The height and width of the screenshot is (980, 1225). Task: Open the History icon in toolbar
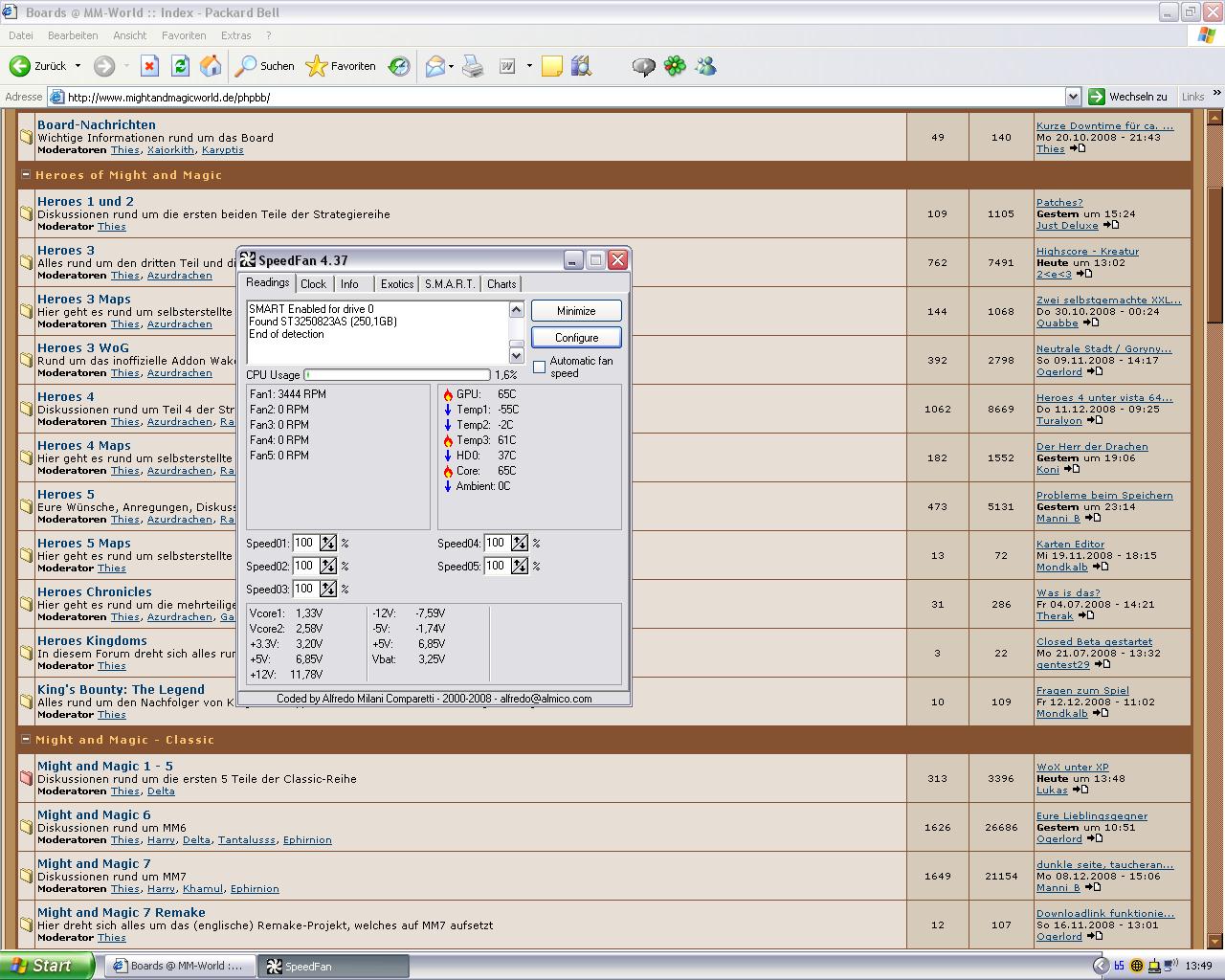click(x=399, y=66)
